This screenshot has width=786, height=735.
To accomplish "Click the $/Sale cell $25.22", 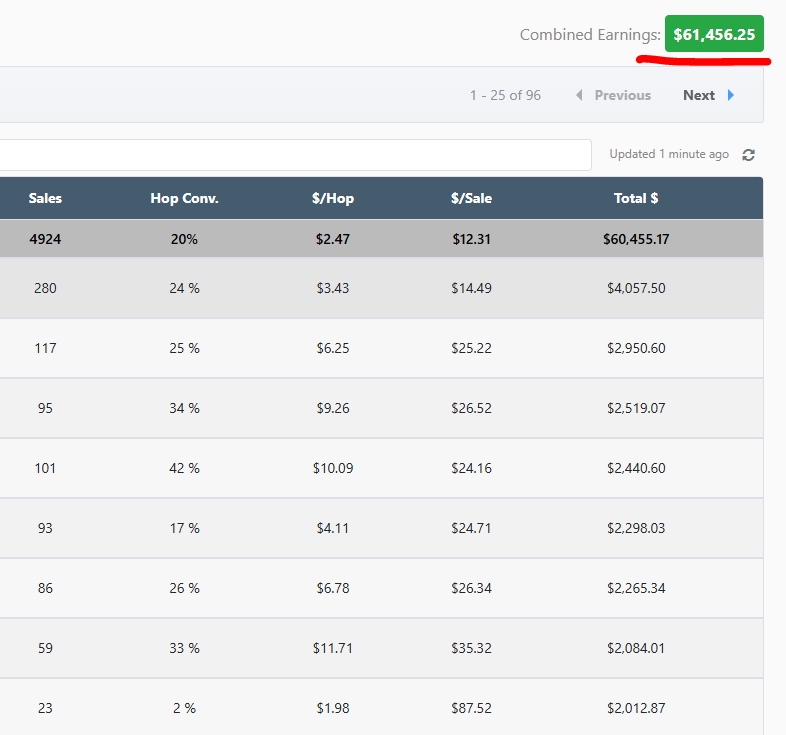I will tap(471, 348).
